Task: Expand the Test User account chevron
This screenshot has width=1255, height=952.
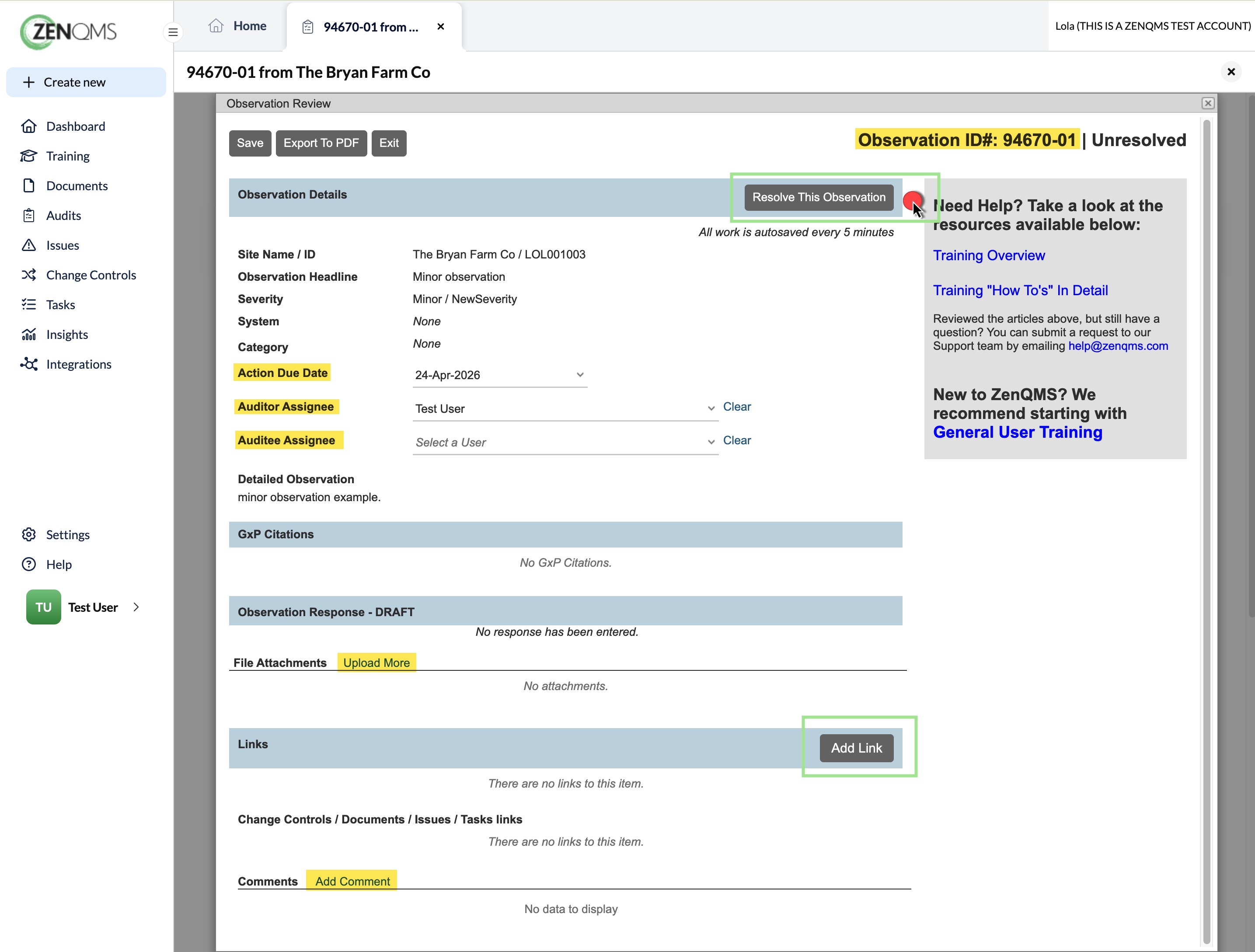Action: 136,607
